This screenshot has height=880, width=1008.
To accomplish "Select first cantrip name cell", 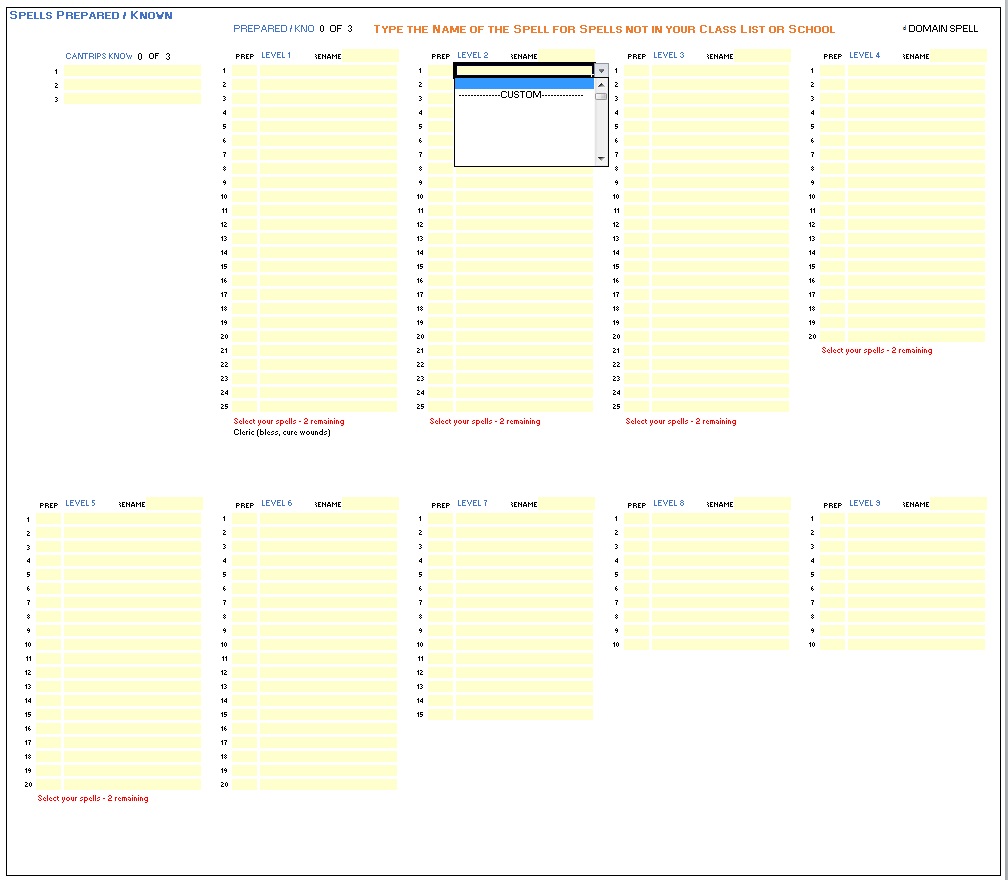I will click(132, 71).
